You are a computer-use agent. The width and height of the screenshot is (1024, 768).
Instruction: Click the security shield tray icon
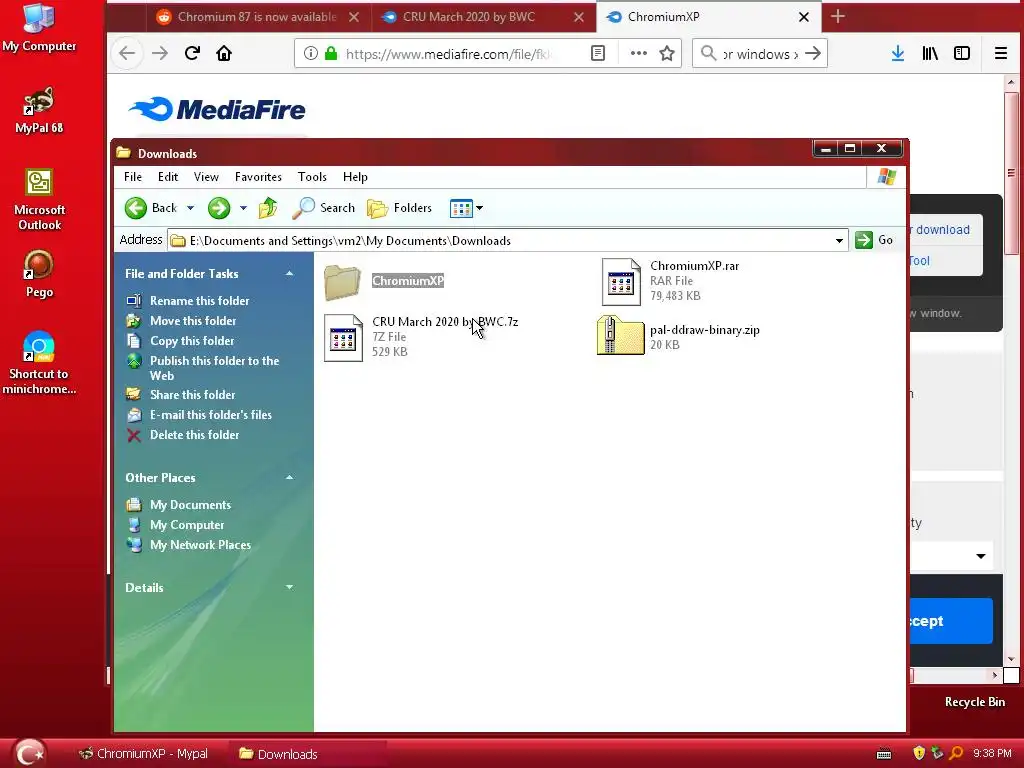pyautogui.click(x=919, y=754)
